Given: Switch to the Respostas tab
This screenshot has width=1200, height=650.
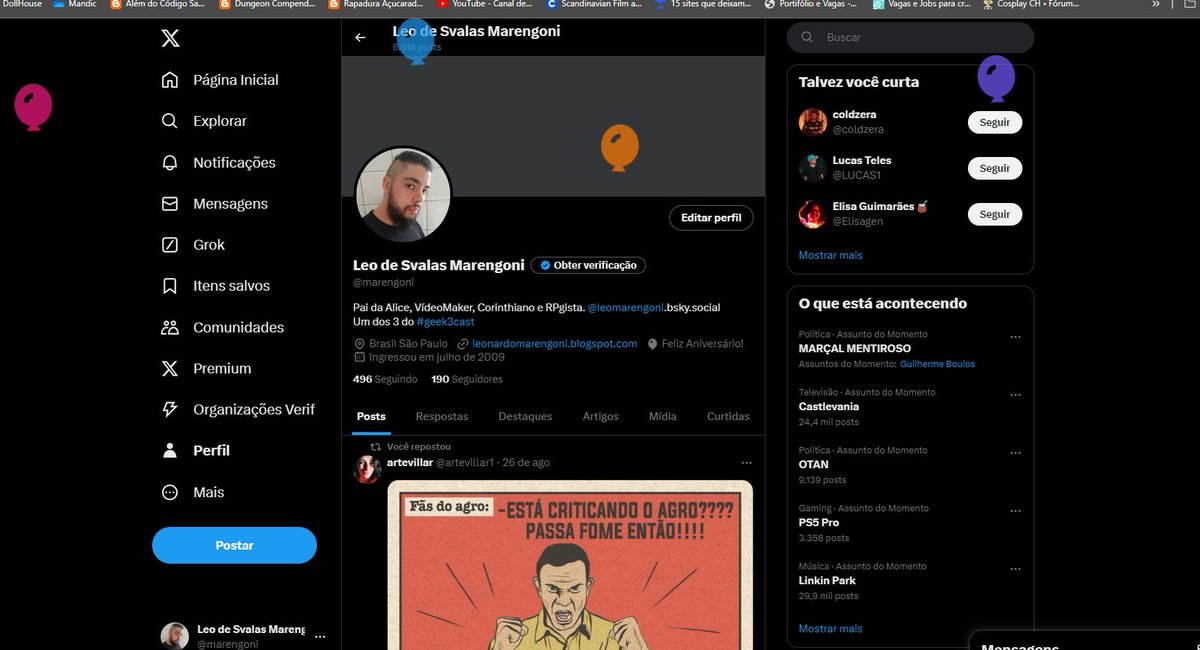Looking at the screenshot, I should [442, 416].
